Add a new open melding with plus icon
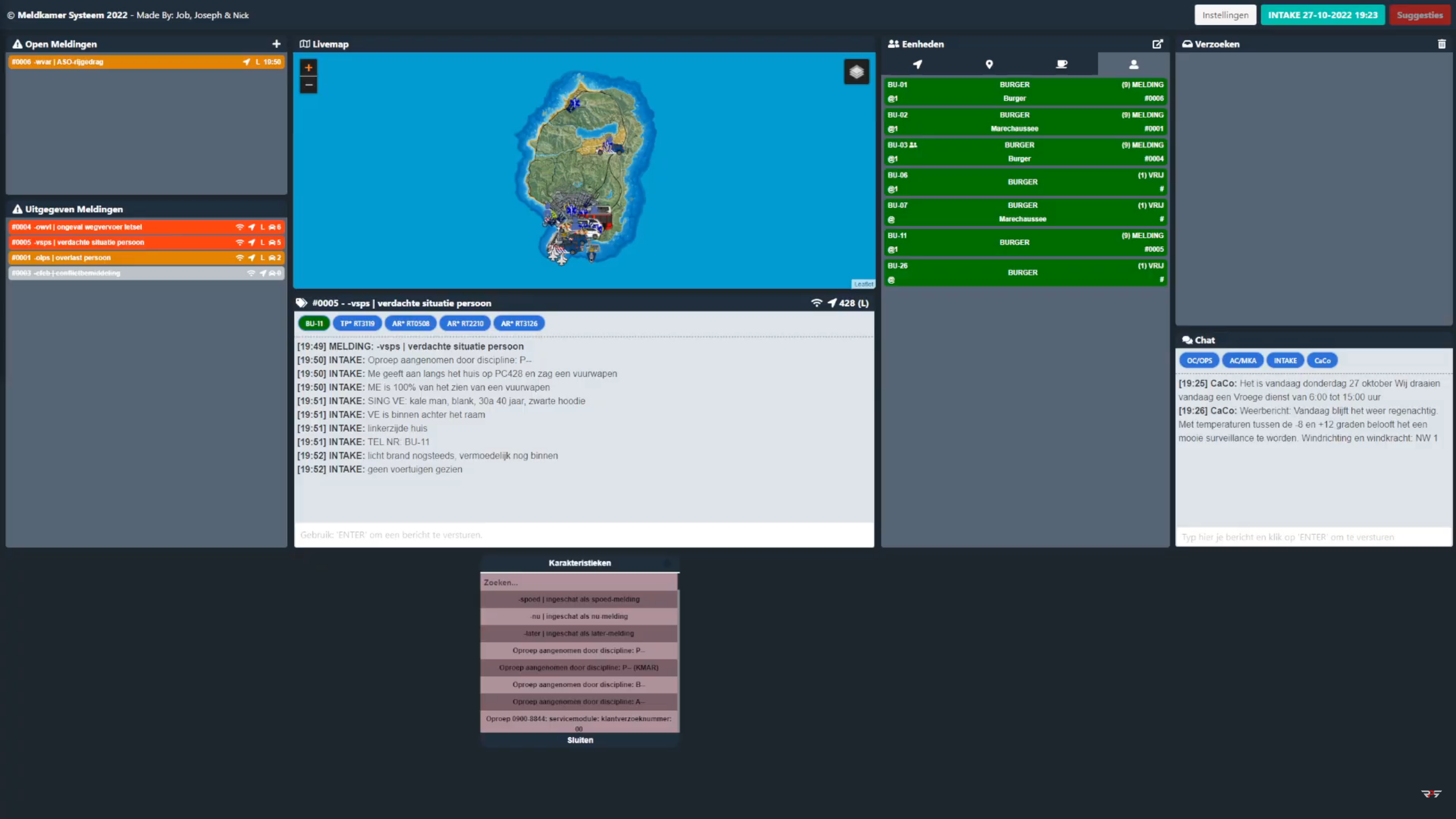 (276, 44)
